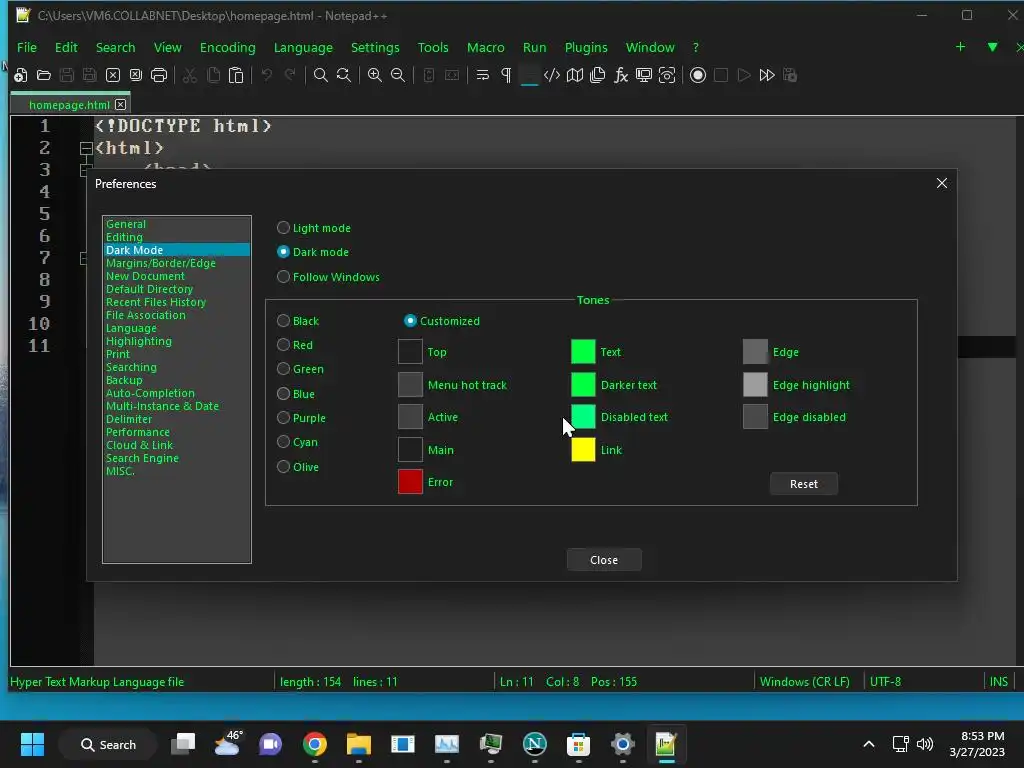
Task: Select the Dark mode radio button
Action: (x=283, y=252)
